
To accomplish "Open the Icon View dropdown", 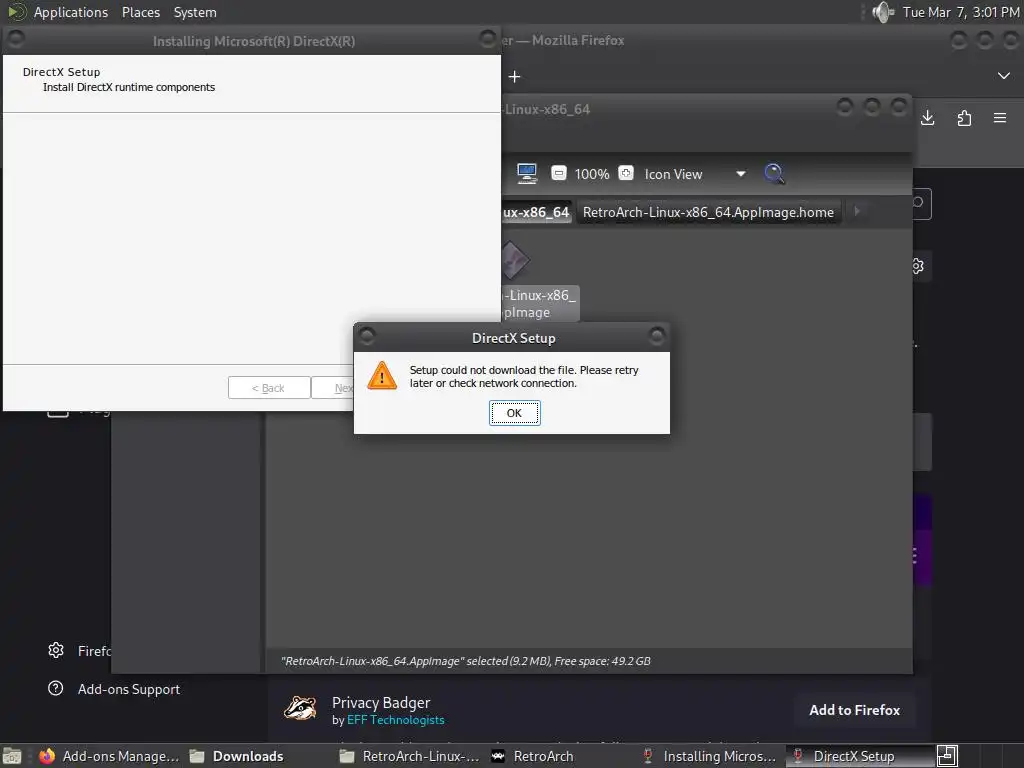I will click(695, 174).
